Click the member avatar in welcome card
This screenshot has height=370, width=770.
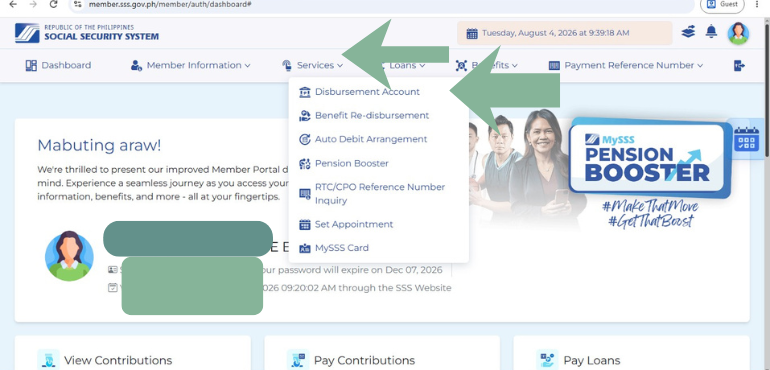[69, 256]
